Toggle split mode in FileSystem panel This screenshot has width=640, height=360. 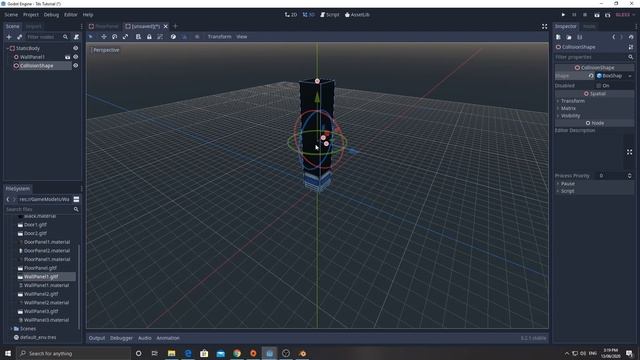(x=76, y=199)
